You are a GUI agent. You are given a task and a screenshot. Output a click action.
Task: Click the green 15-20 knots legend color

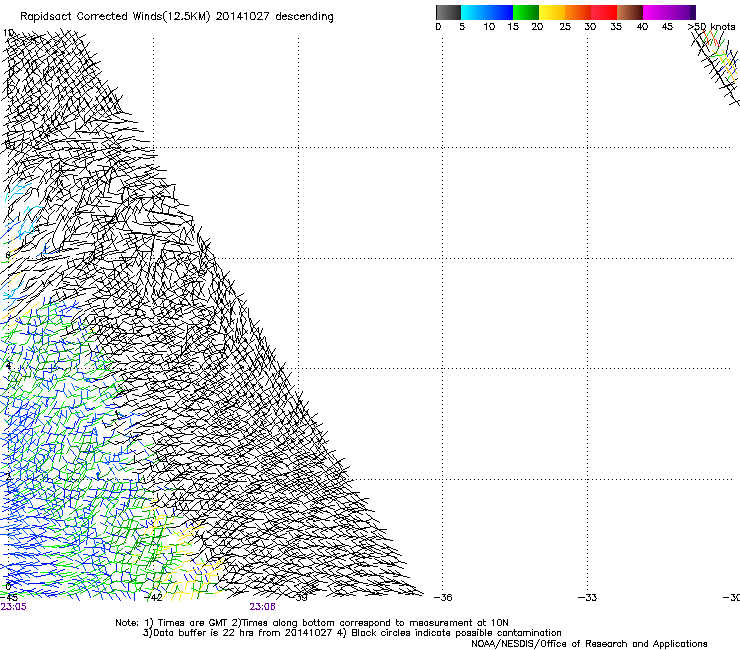pos(526,12)
